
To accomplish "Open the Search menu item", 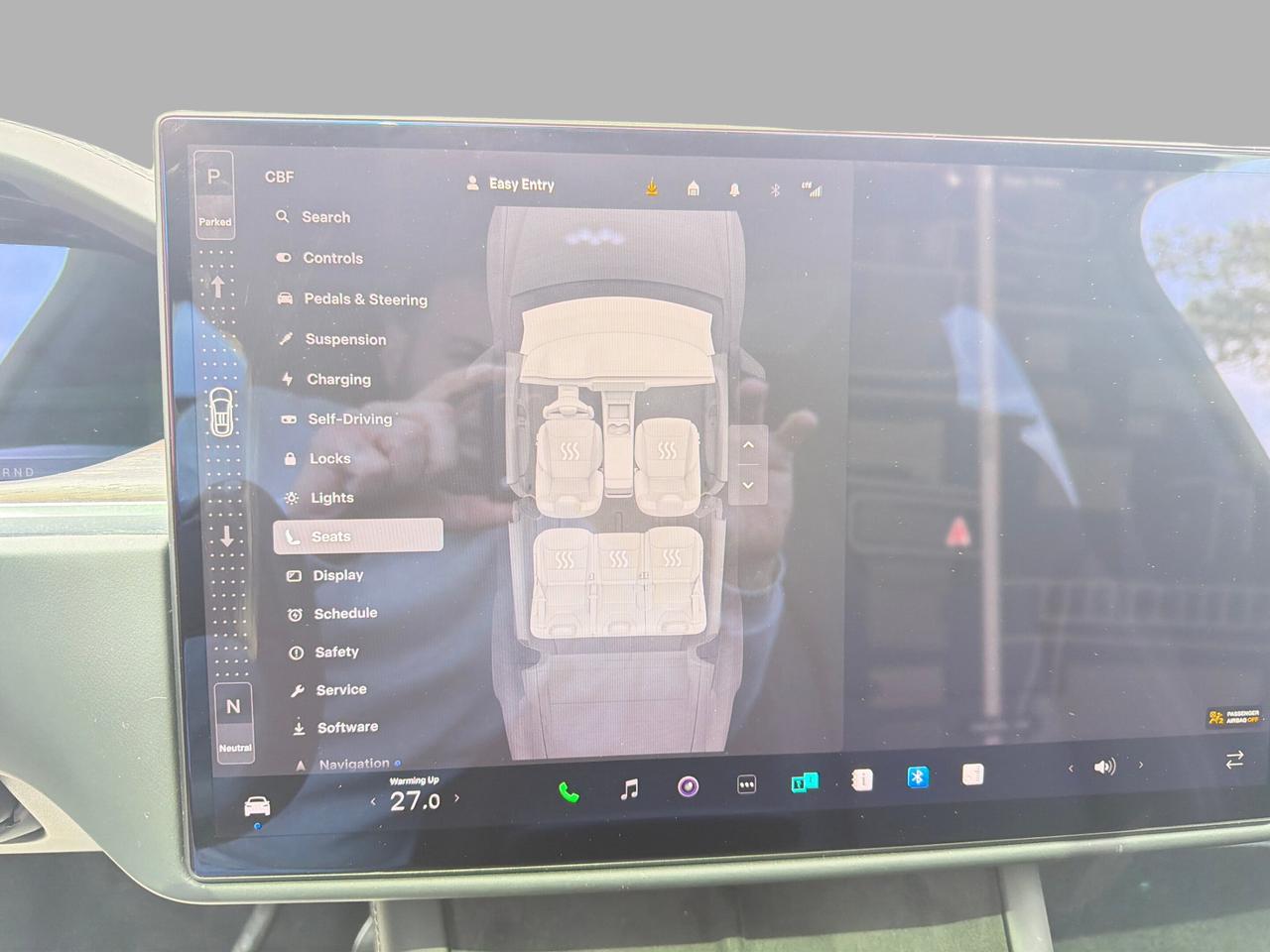I will pyautogui.click(x=314, y=217).
